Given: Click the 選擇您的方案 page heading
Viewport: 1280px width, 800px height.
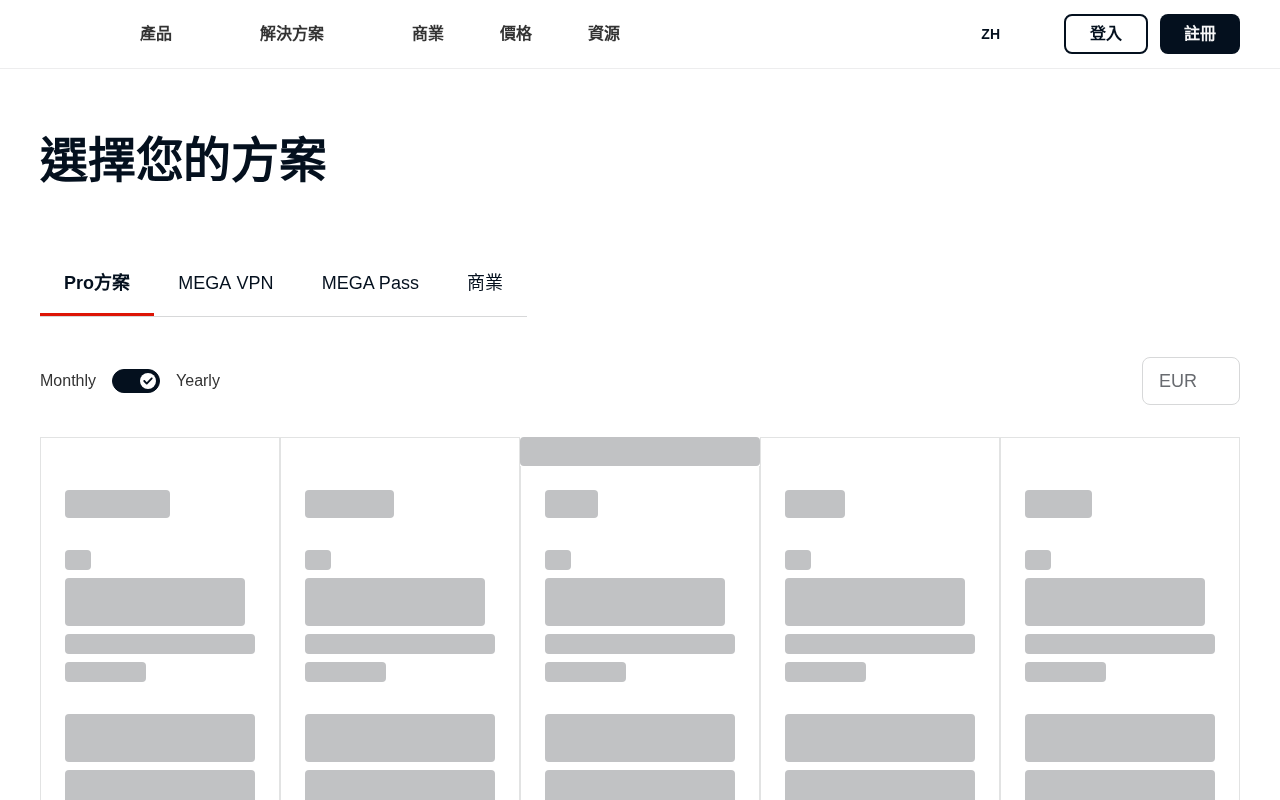Looking at the screenshot, I should [x=183, y=160].
